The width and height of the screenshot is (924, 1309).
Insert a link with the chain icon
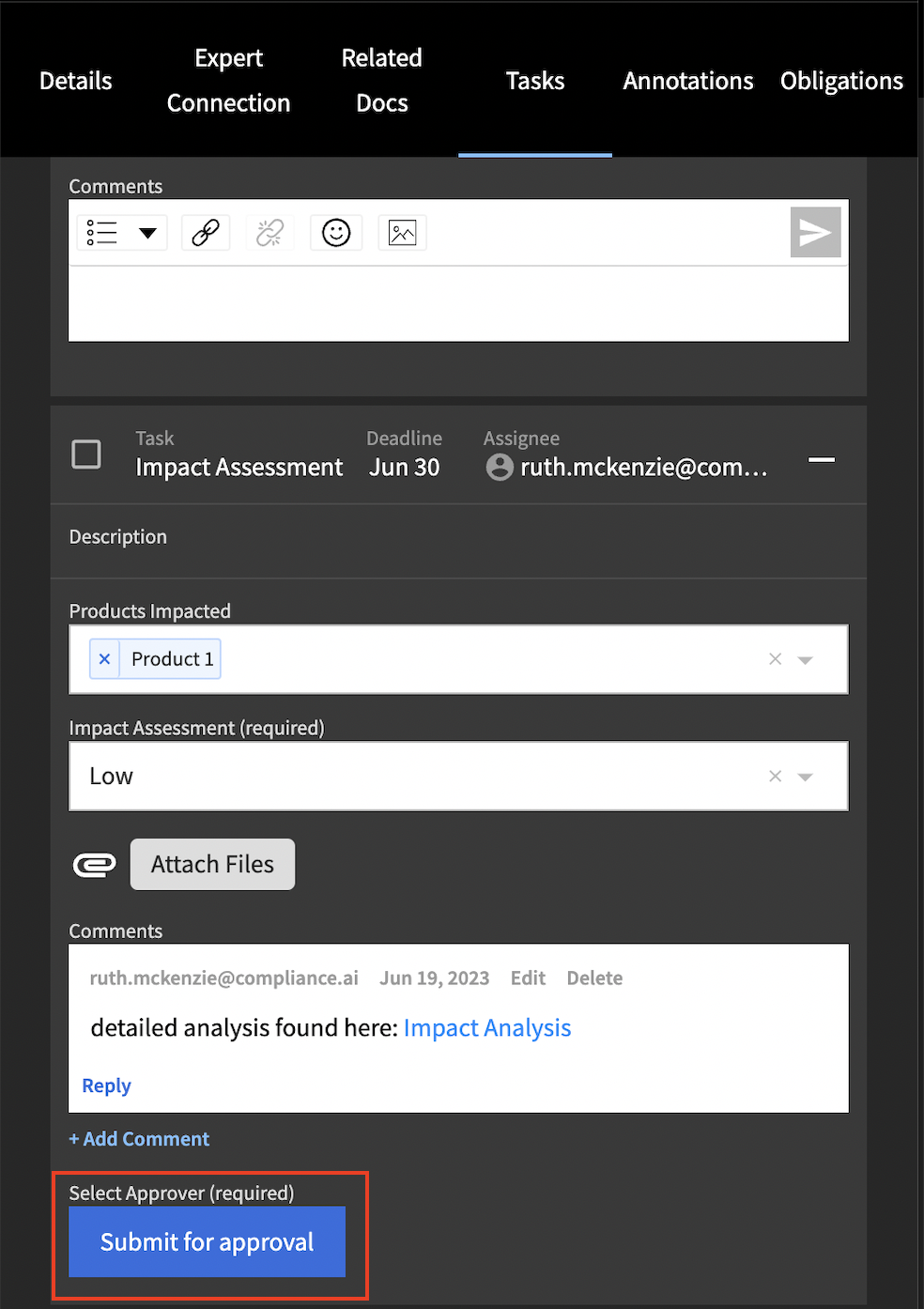pyautogui.click(x=206, y=232)
